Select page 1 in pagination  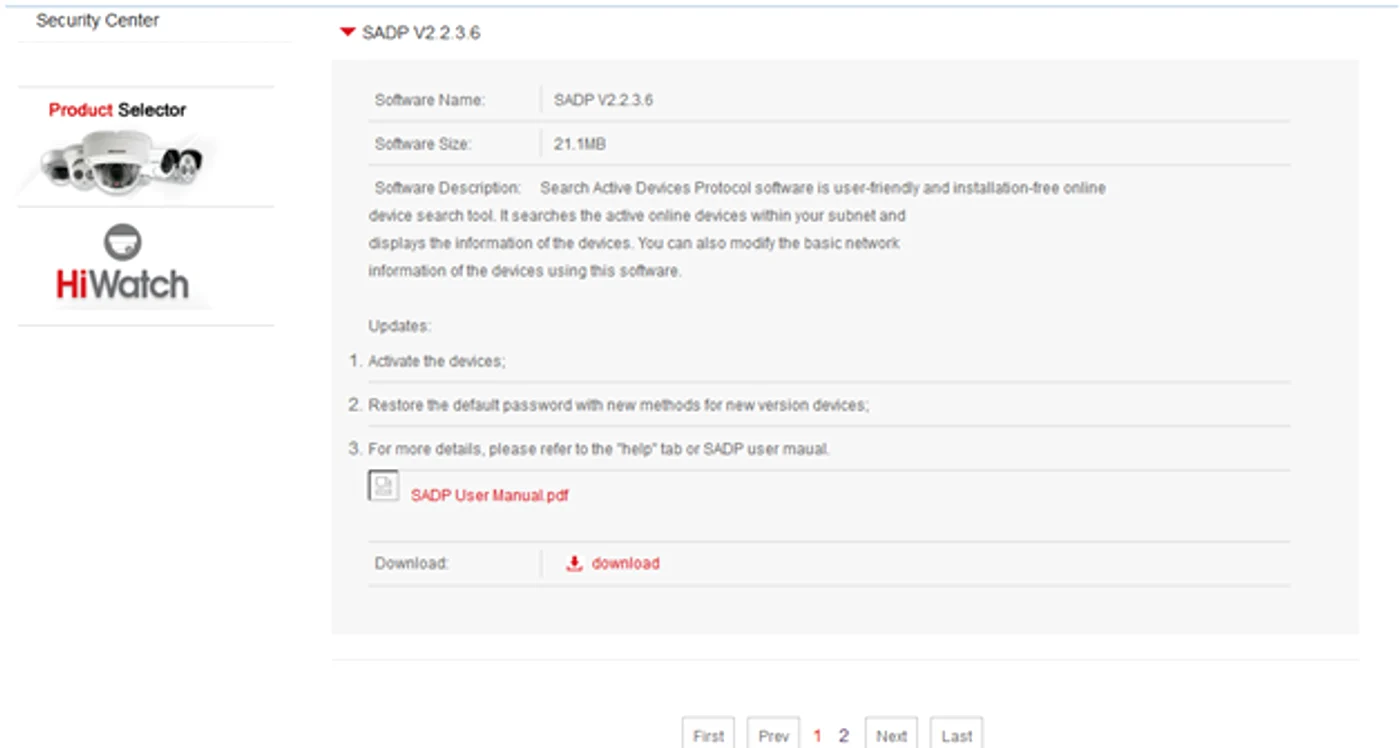click(x=817, y=736)
